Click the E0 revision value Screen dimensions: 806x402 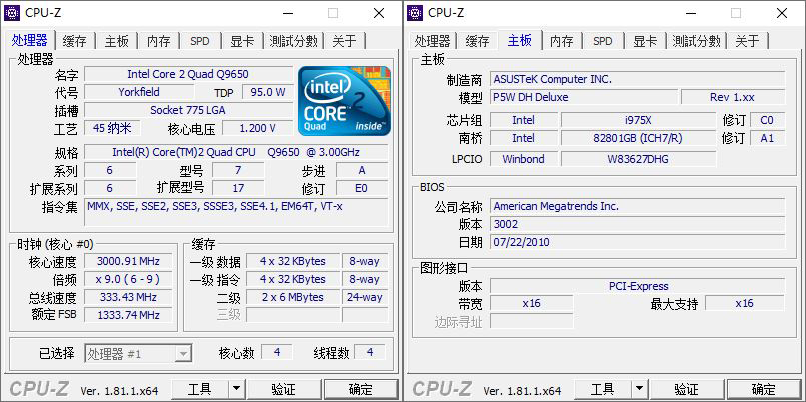pos(362,188)
